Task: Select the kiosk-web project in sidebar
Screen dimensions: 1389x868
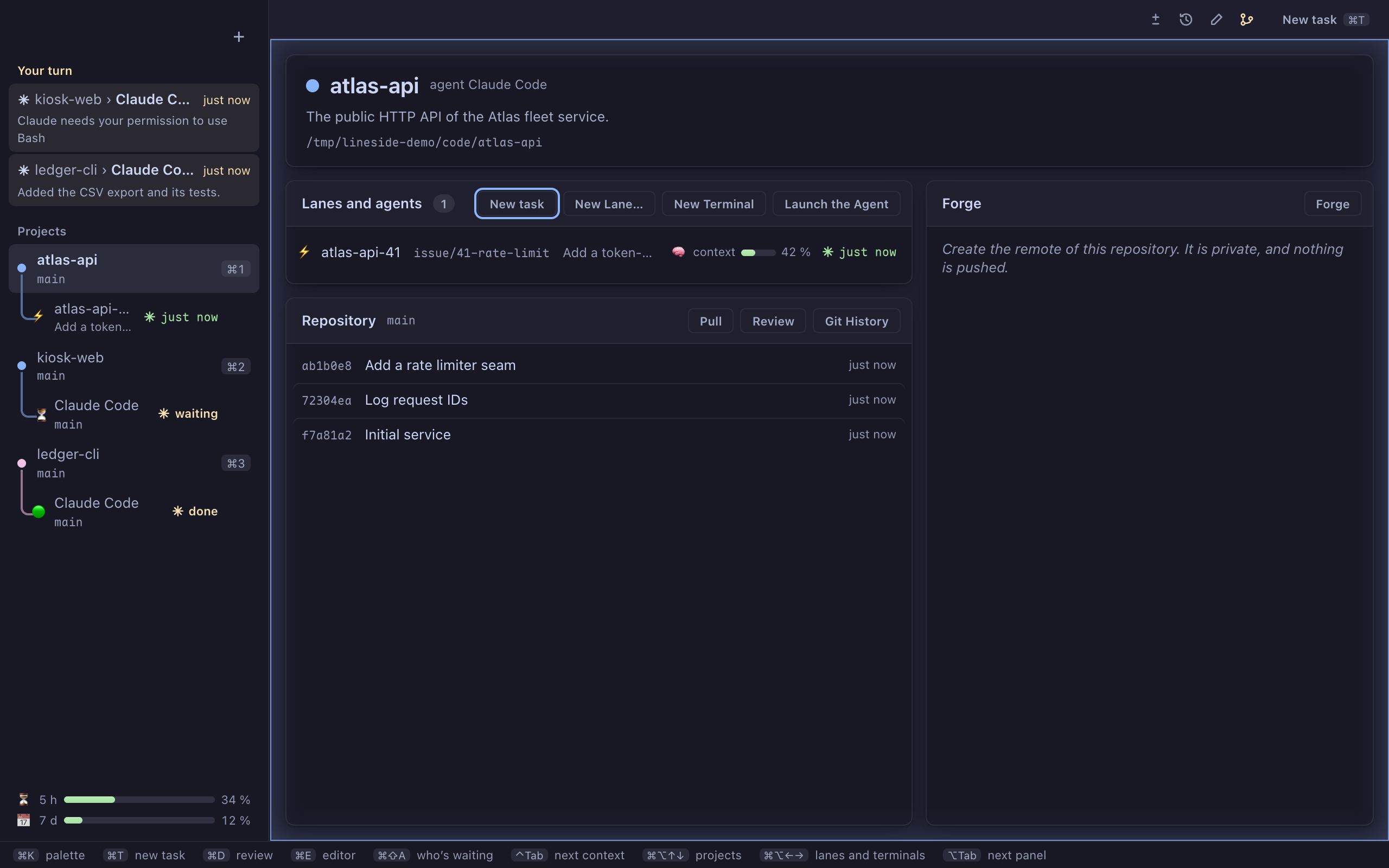Action: tap(133, 366)
